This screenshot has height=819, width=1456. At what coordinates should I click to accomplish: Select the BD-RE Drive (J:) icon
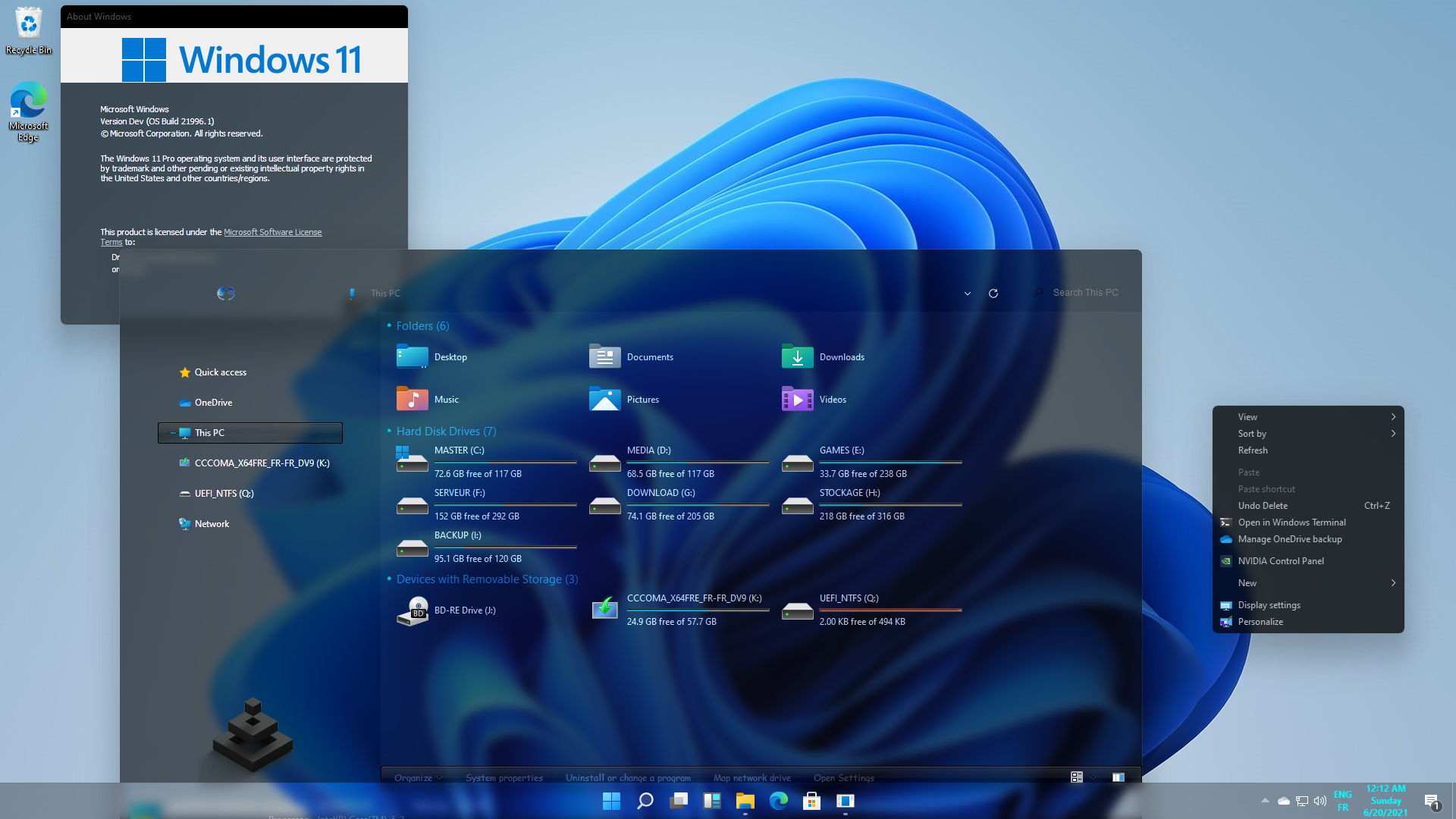click(x=412, y=610)
